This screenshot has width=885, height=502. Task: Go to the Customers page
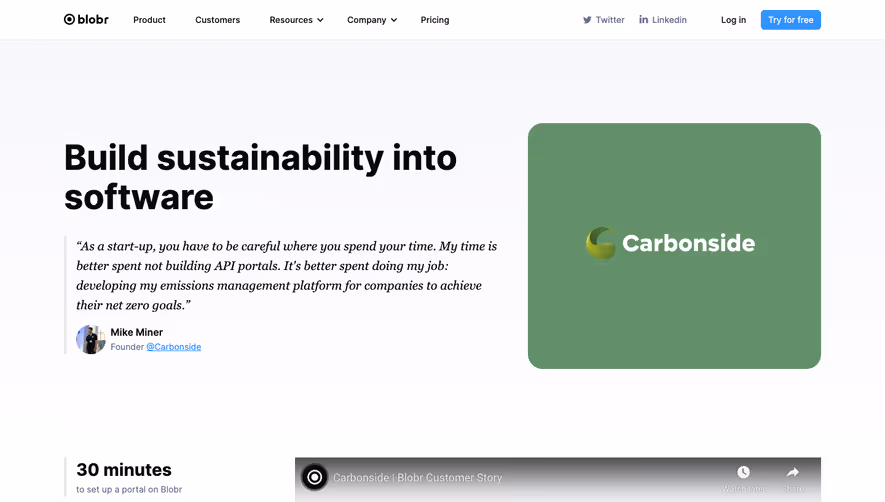(x=217, y=20)
